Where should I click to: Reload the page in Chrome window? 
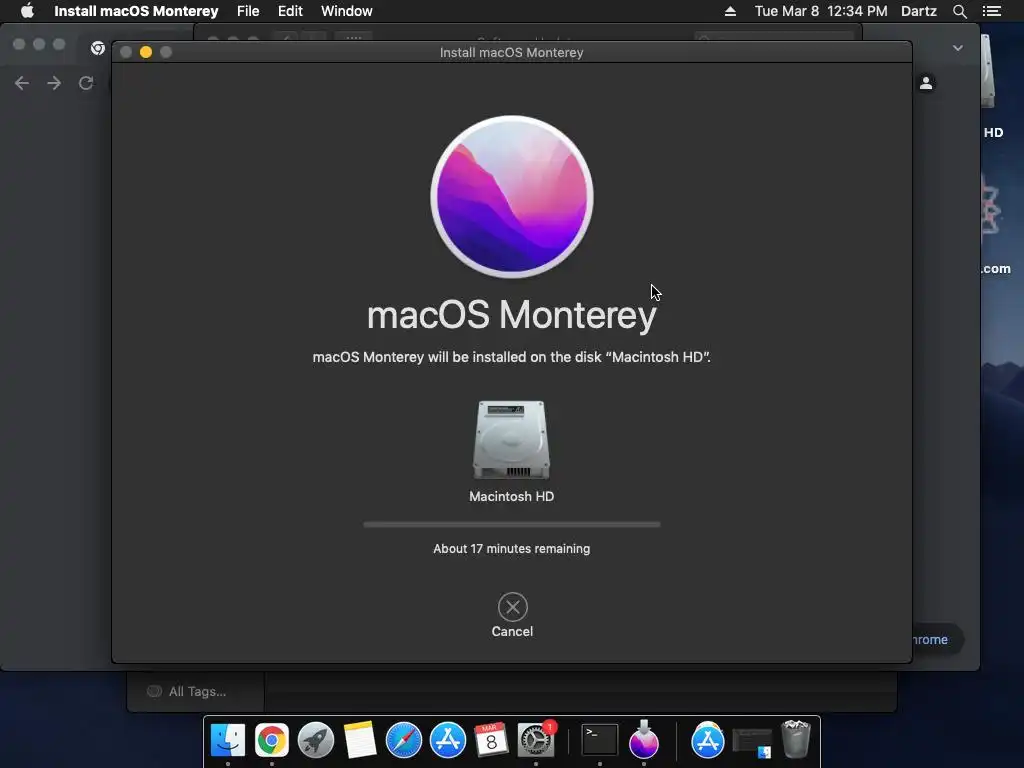86,83
